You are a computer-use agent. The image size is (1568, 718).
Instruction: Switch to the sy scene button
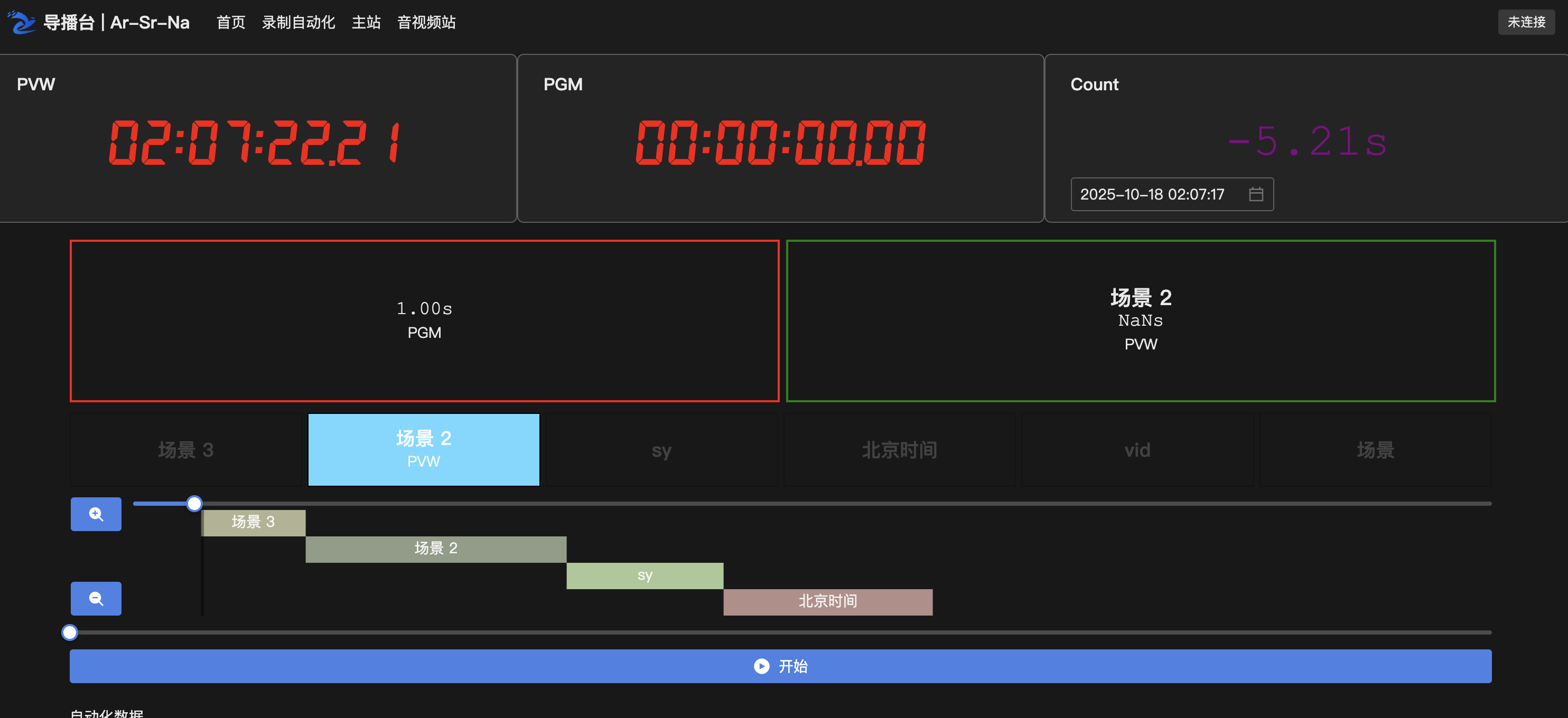click(x=661, y=450)
